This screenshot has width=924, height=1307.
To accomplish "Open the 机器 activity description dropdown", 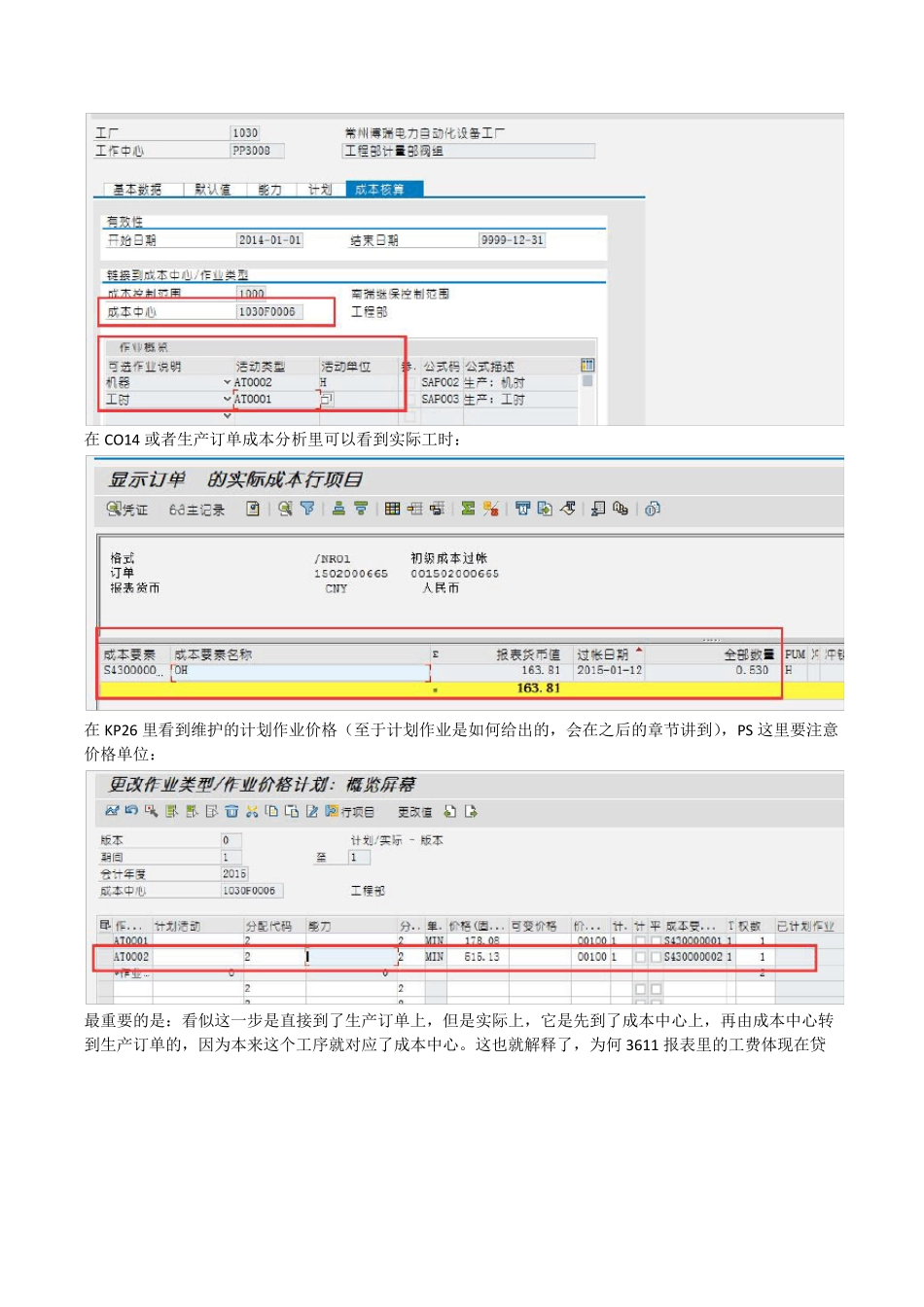I will coord(228,383).
